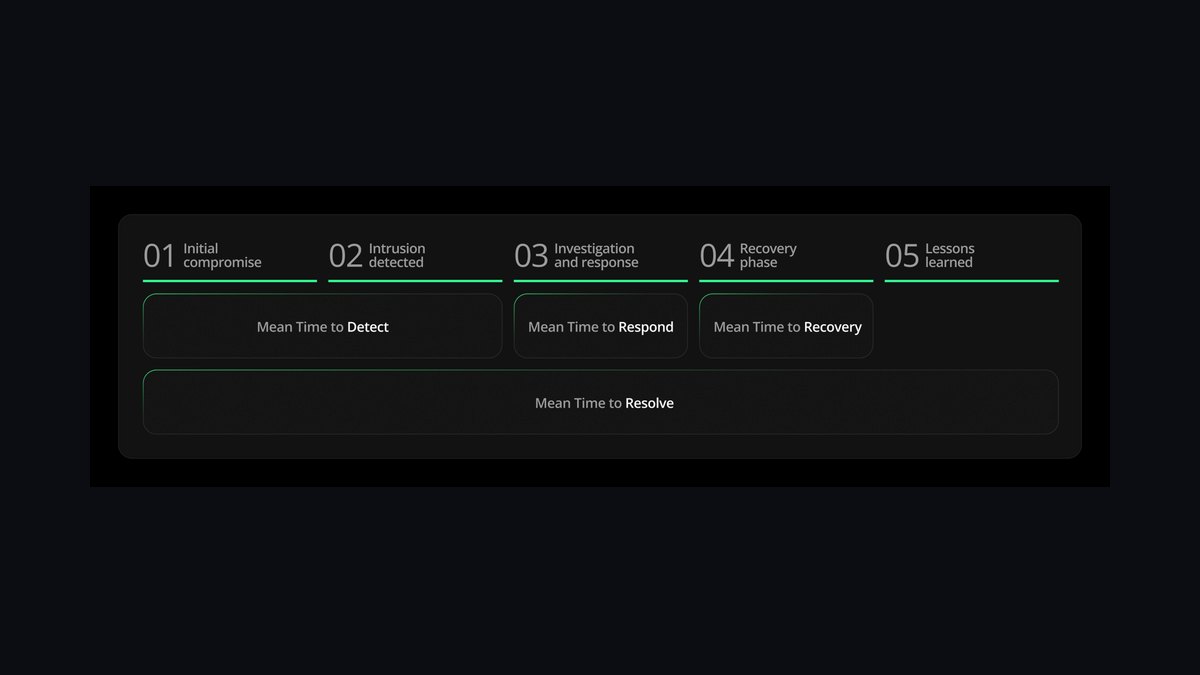Click the Intrusion detected label
This screenshot has width=1200, height=675.
(x=397, y=256)
